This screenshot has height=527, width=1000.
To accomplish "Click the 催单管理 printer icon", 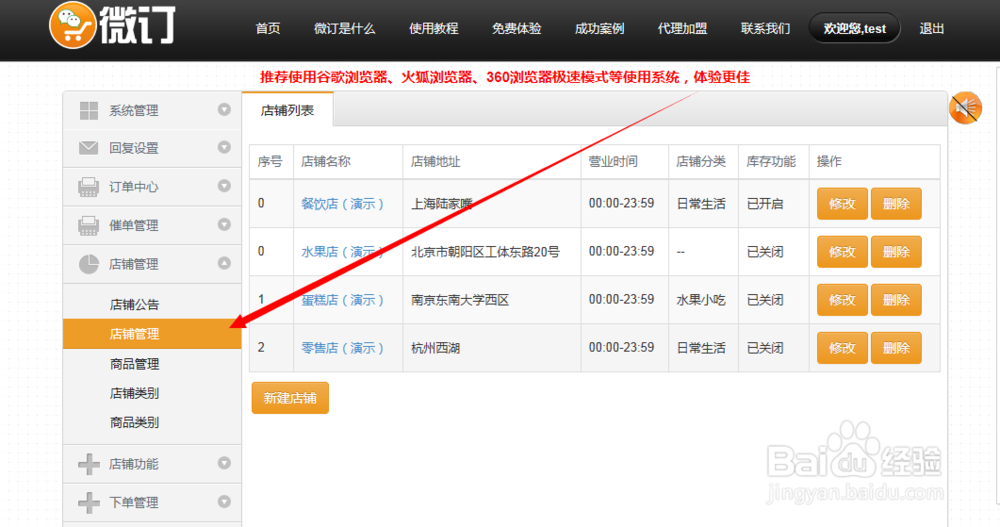I will click(x=89, y=225).
